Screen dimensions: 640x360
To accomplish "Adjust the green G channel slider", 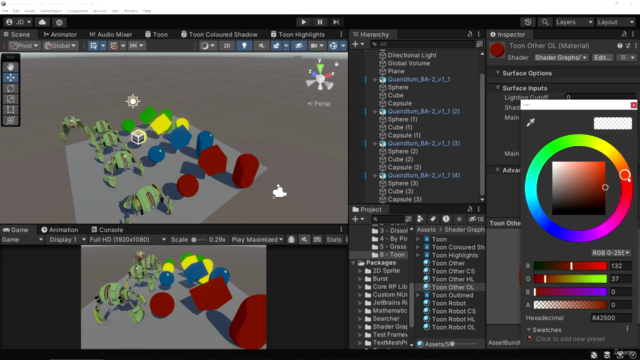I will coord(570,279).
